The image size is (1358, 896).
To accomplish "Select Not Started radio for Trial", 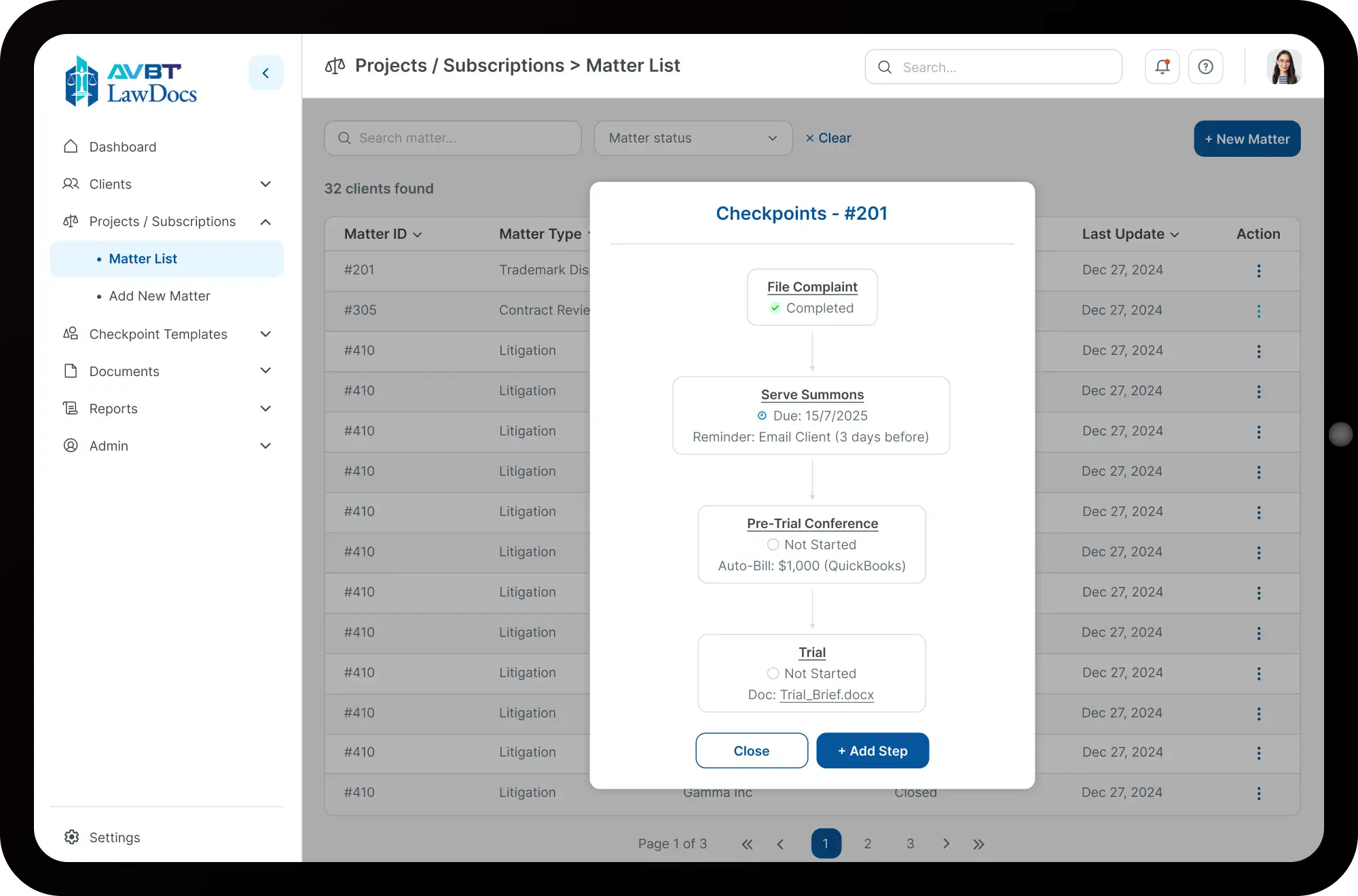I will tap(773, 673).
